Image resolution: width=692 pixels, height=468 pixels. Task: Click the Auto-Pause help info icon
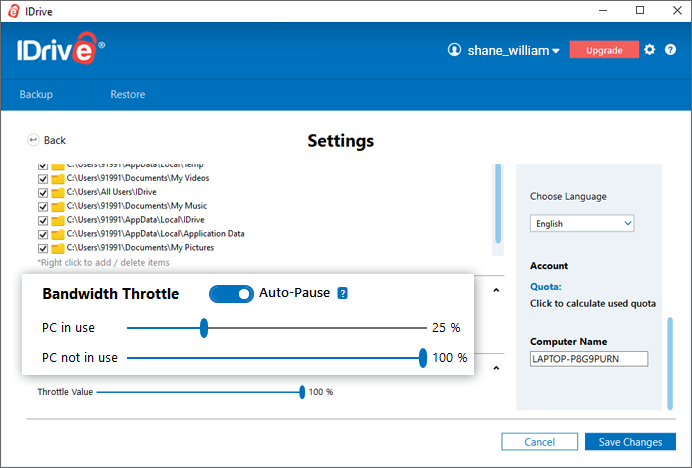pos(342,293)
